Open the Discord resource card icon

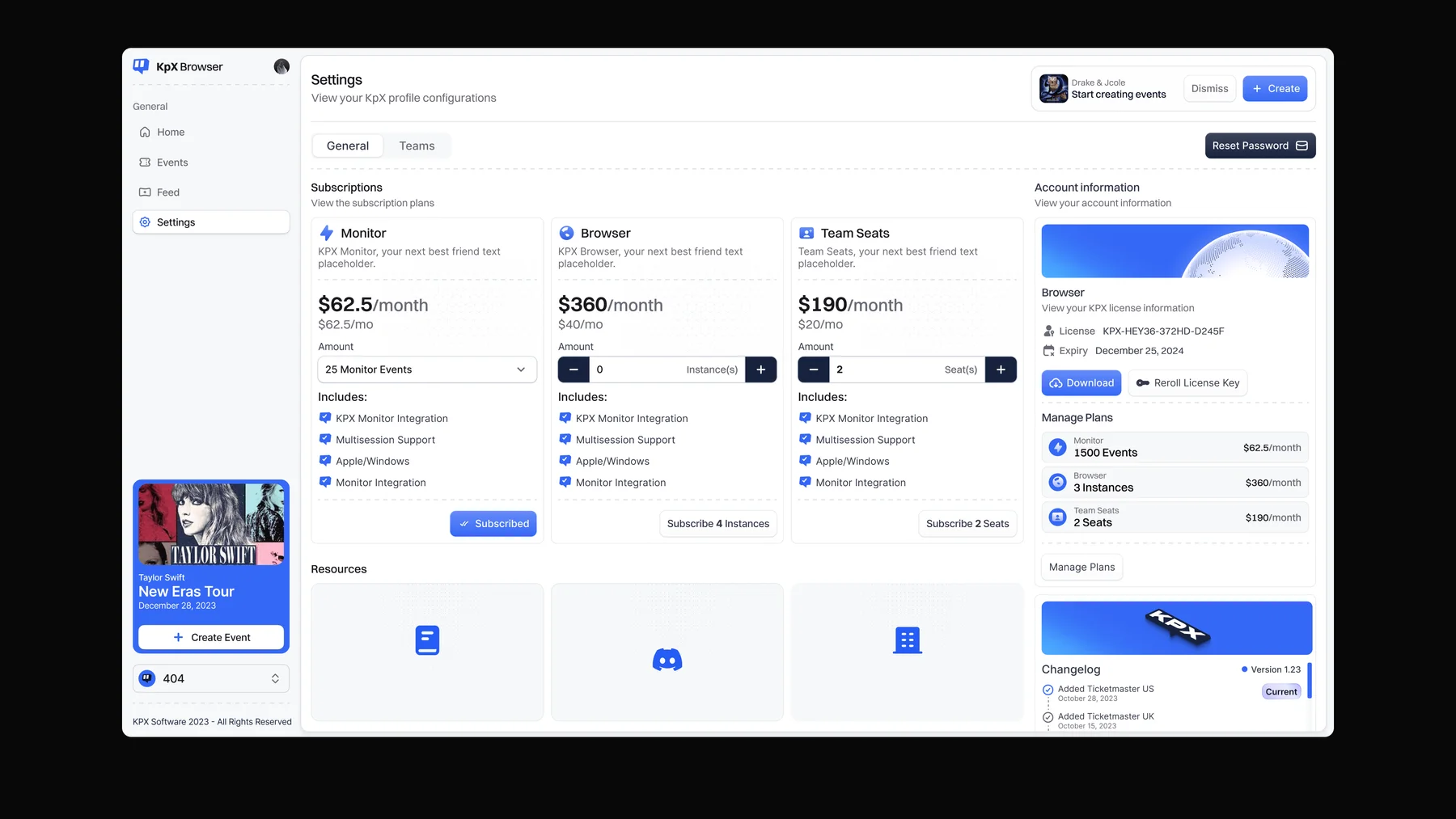(x=667, y=660)
